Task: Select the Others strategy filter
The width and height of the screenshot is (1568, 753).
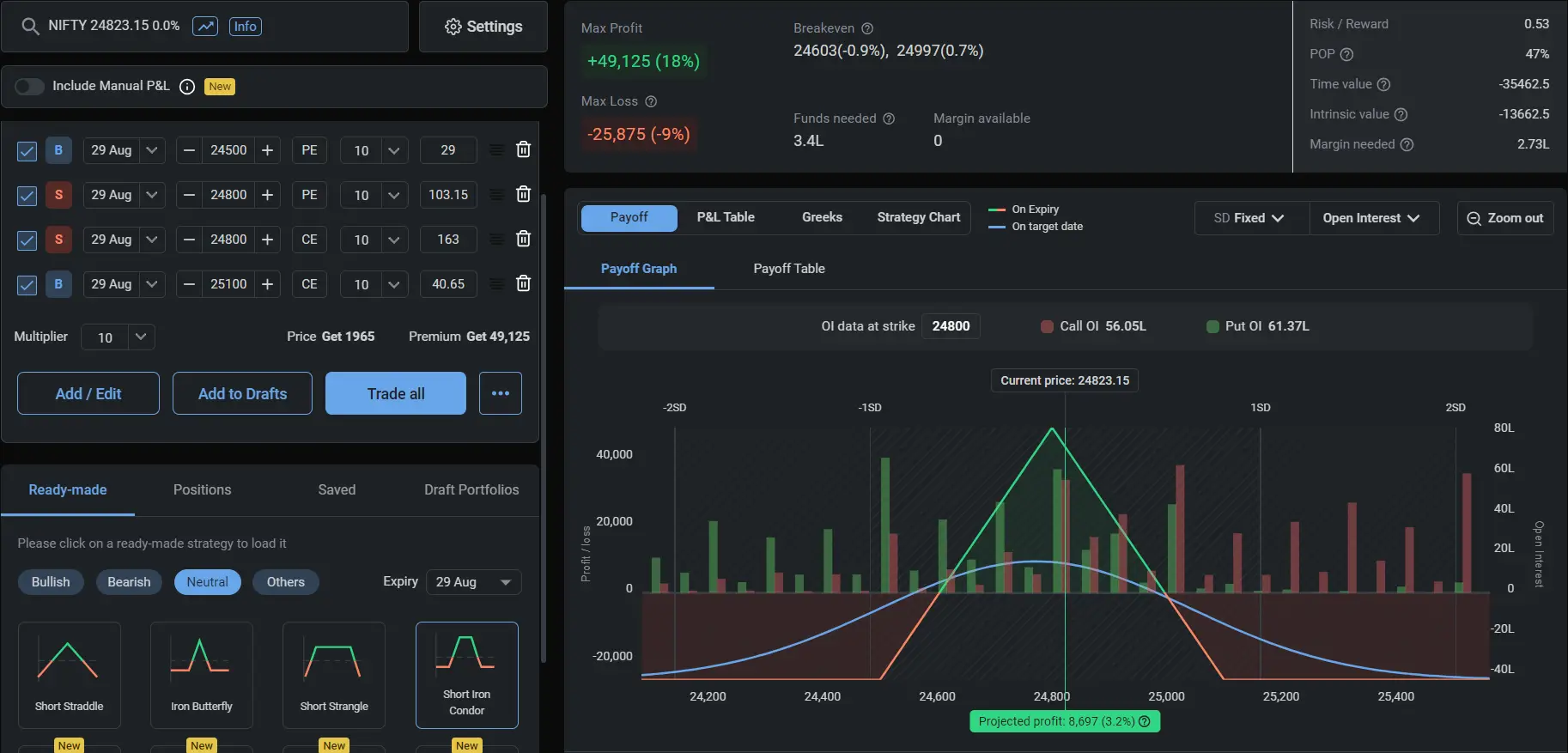Action: coord(286,582)
